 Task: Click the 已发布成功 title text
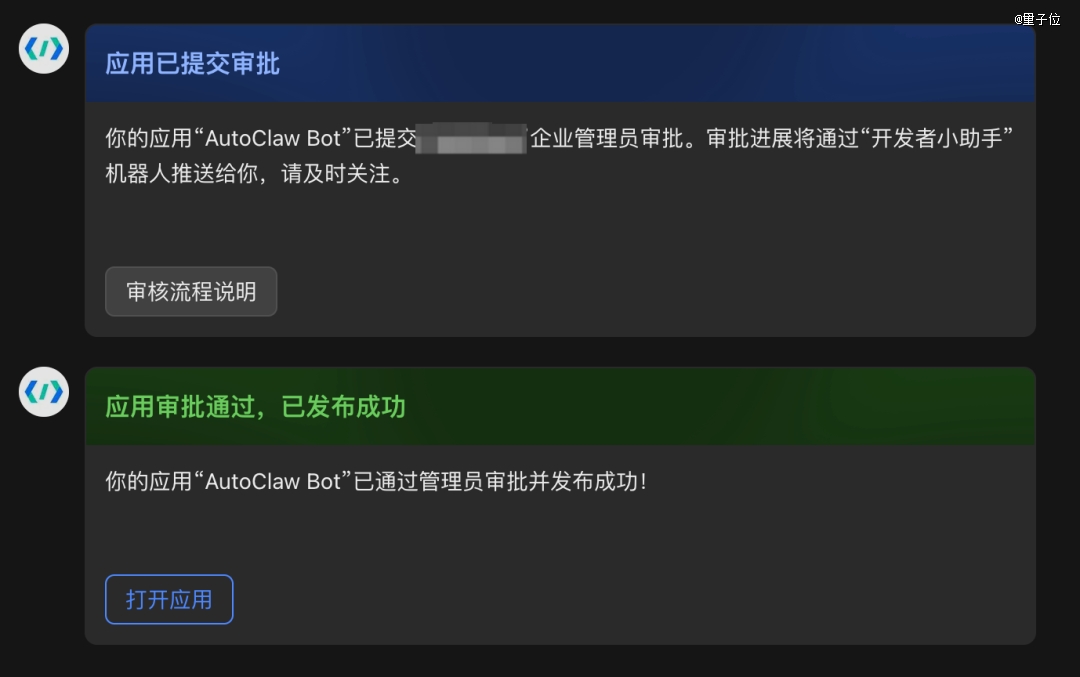click(x=343, y=407)
